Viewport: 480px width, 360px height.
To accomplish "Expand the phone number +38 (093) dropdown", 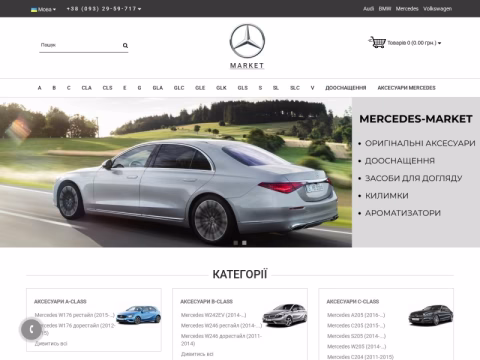I will point(104,9).
